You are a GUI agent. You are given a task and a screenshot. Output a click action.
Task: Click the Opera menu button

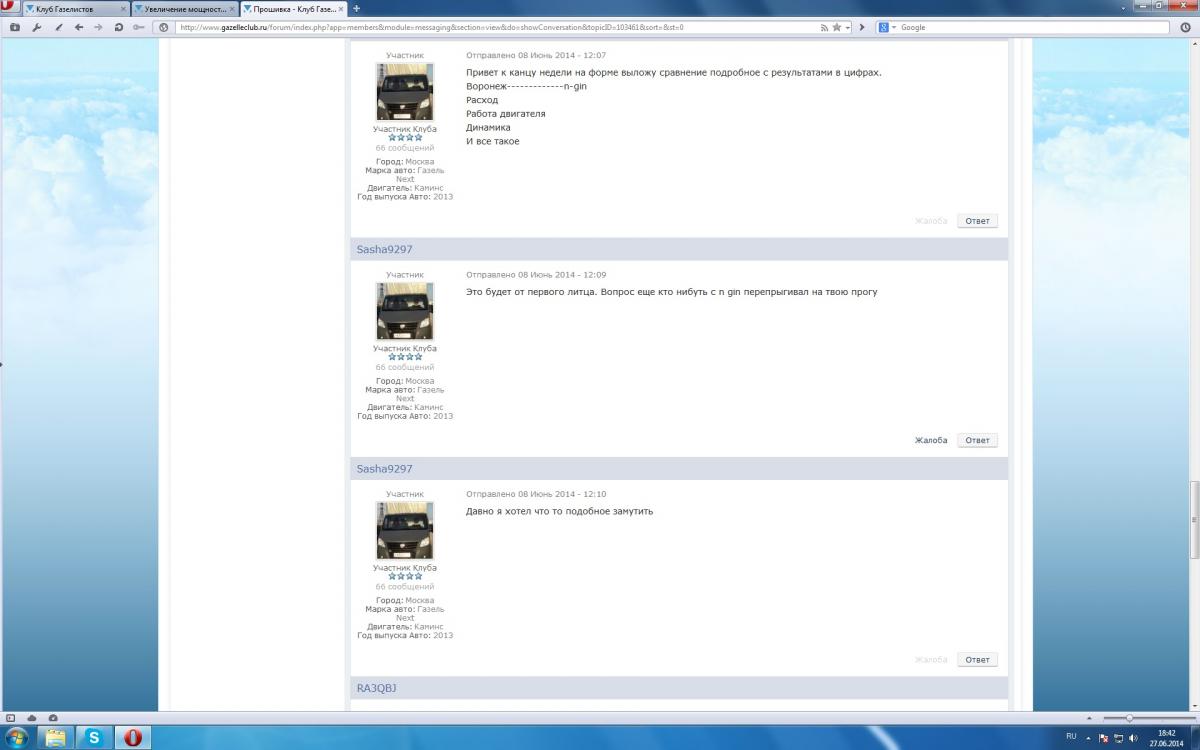coord(8,8)
